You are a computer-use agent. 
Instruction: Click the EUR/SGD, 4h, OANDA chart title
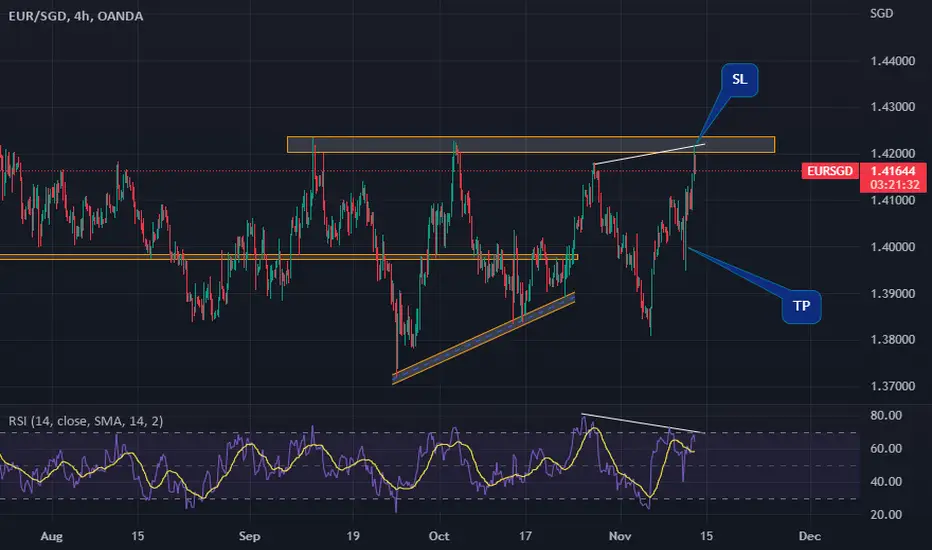(75, 16)
